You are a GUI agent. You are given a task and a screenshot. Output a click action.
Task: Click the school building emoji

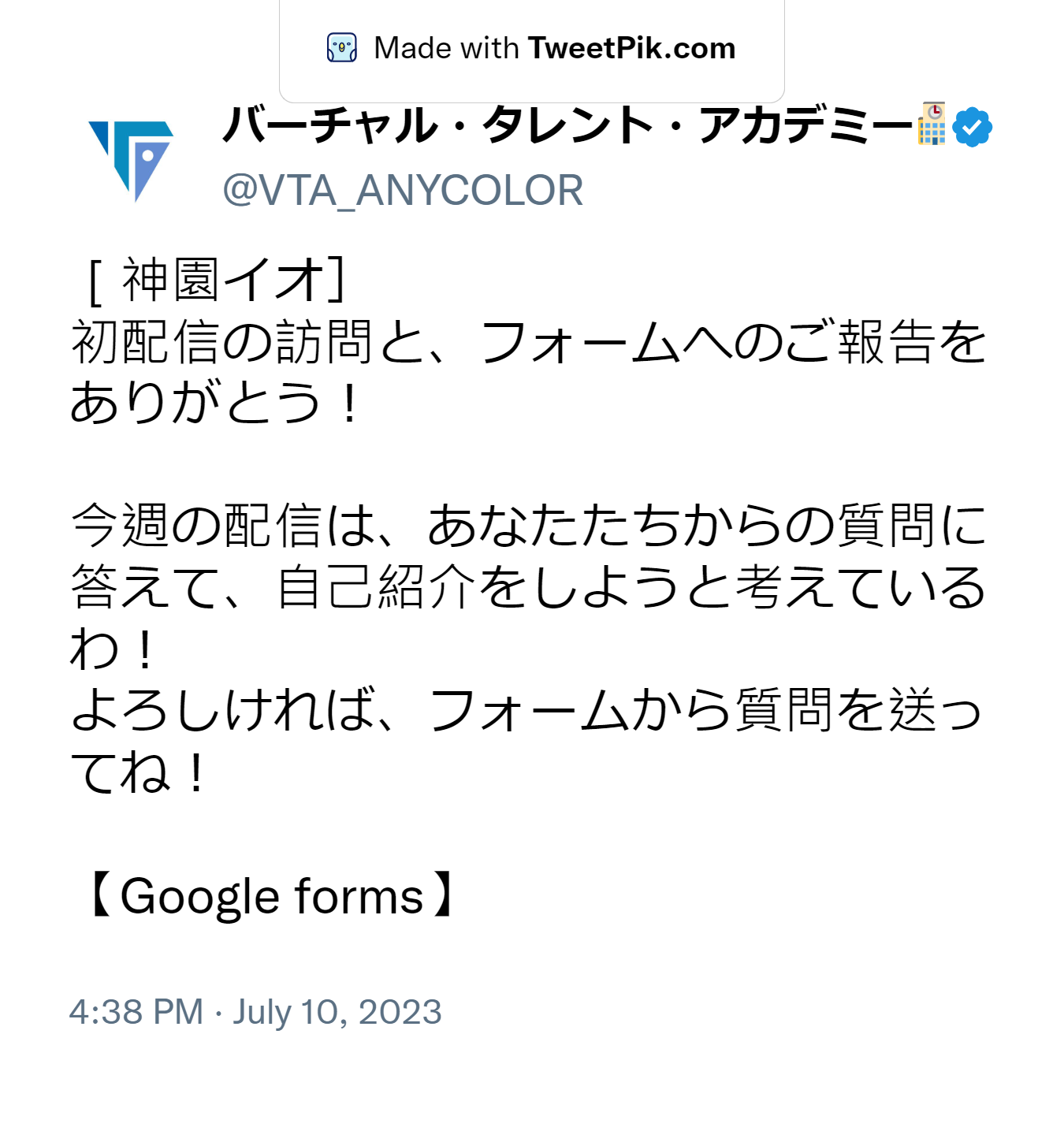coord(932,124)
